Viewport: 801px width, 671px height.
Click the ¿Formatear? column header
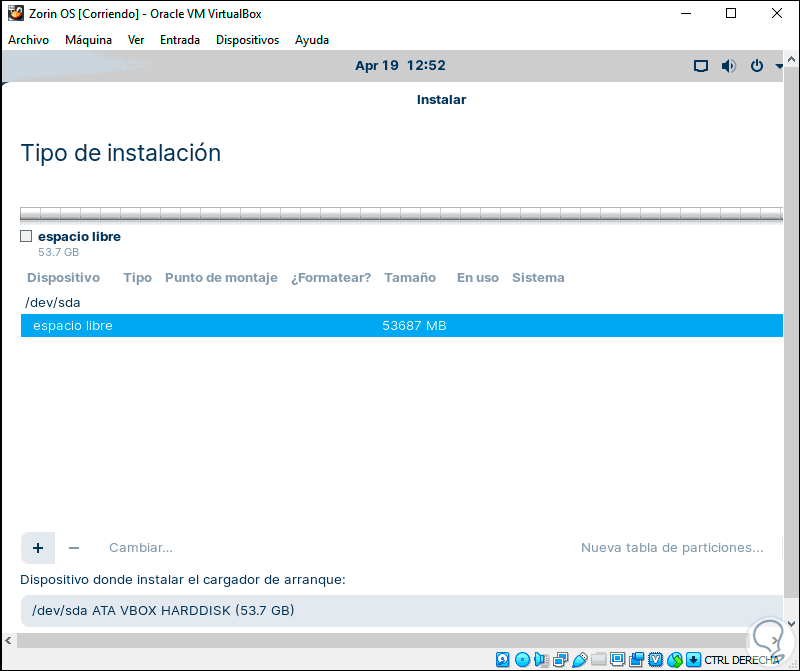point(331,278)
